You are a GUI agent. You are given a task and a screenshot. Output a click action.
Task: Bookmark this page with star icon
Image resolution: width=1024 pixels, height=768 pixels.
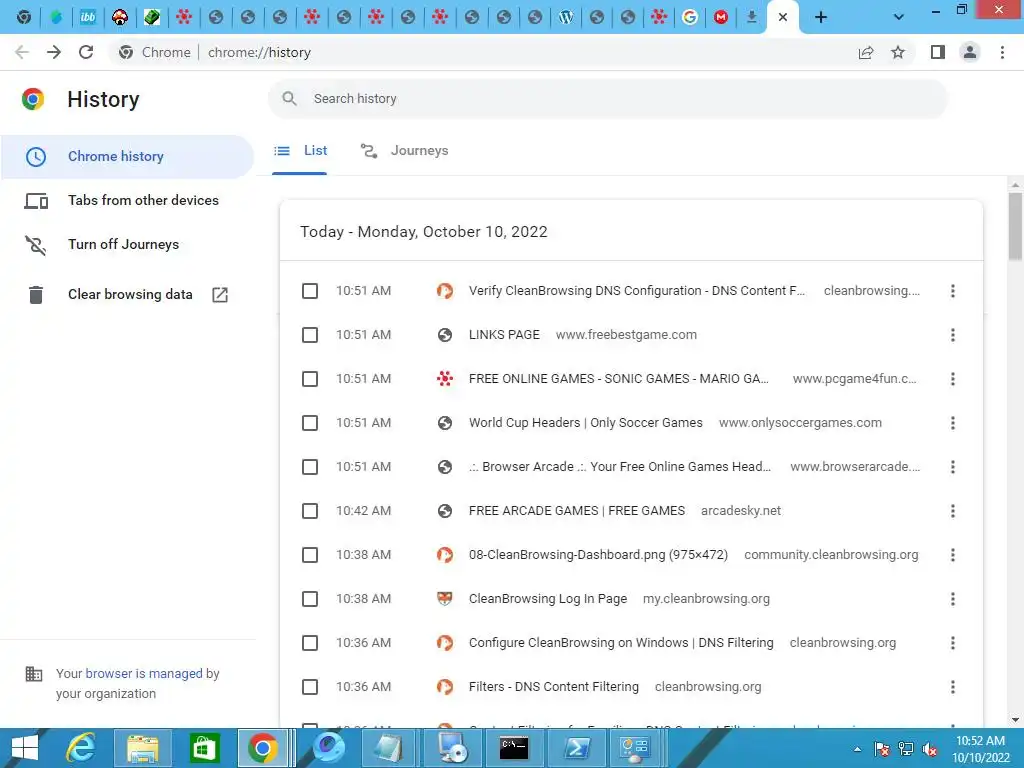[x=898, y=52]
